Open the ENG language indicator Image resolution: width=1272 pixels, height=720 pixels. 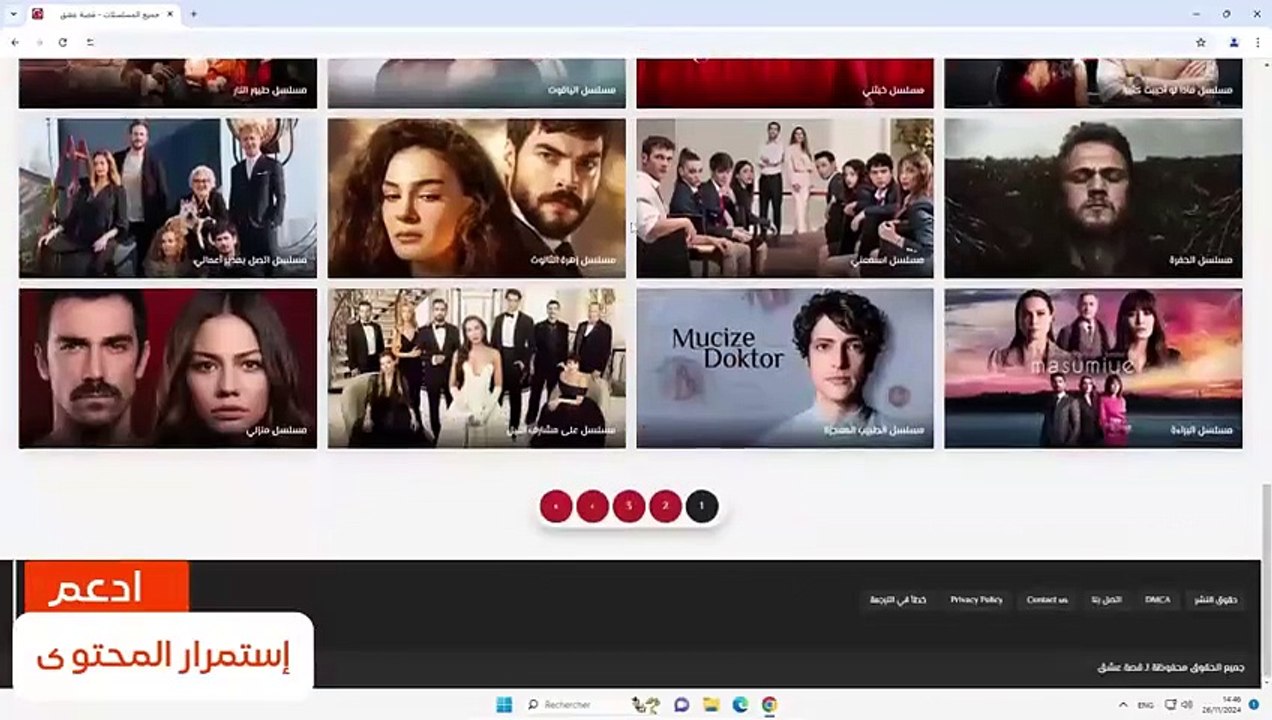coord(1144,705)
